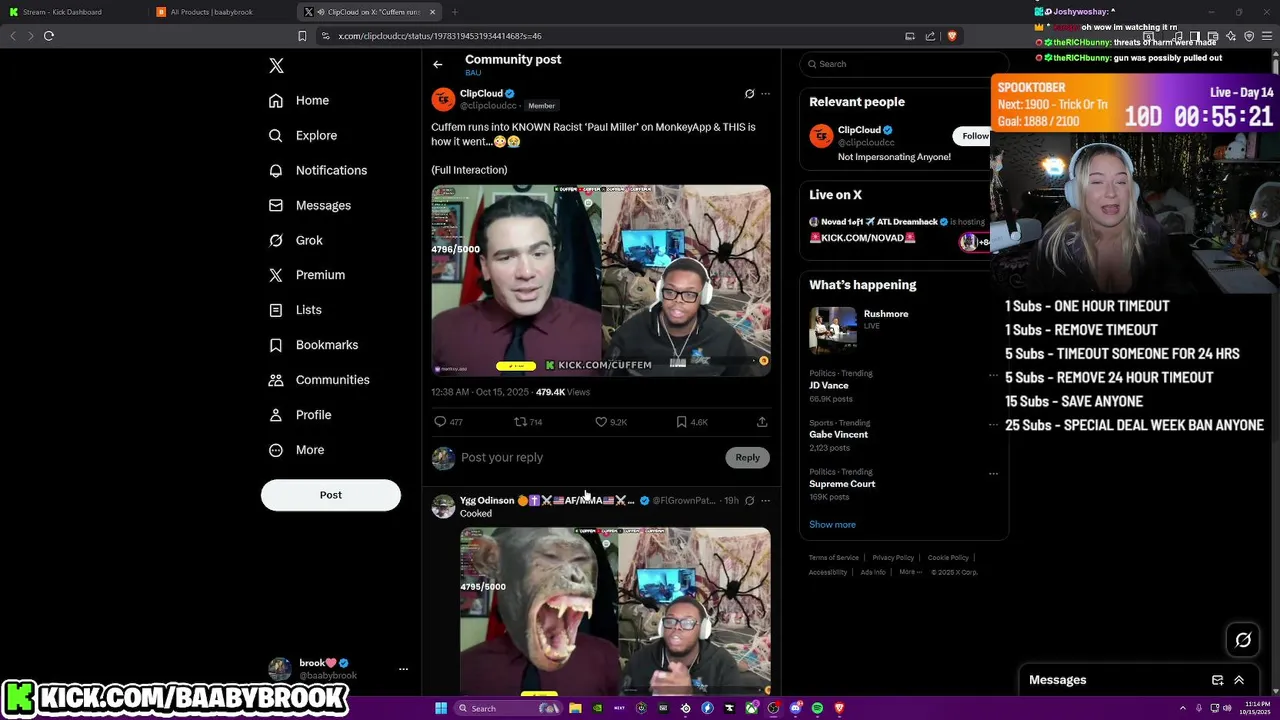Open Bookmarks
This screenshot has height=720, width=1280.
(313, 345)
